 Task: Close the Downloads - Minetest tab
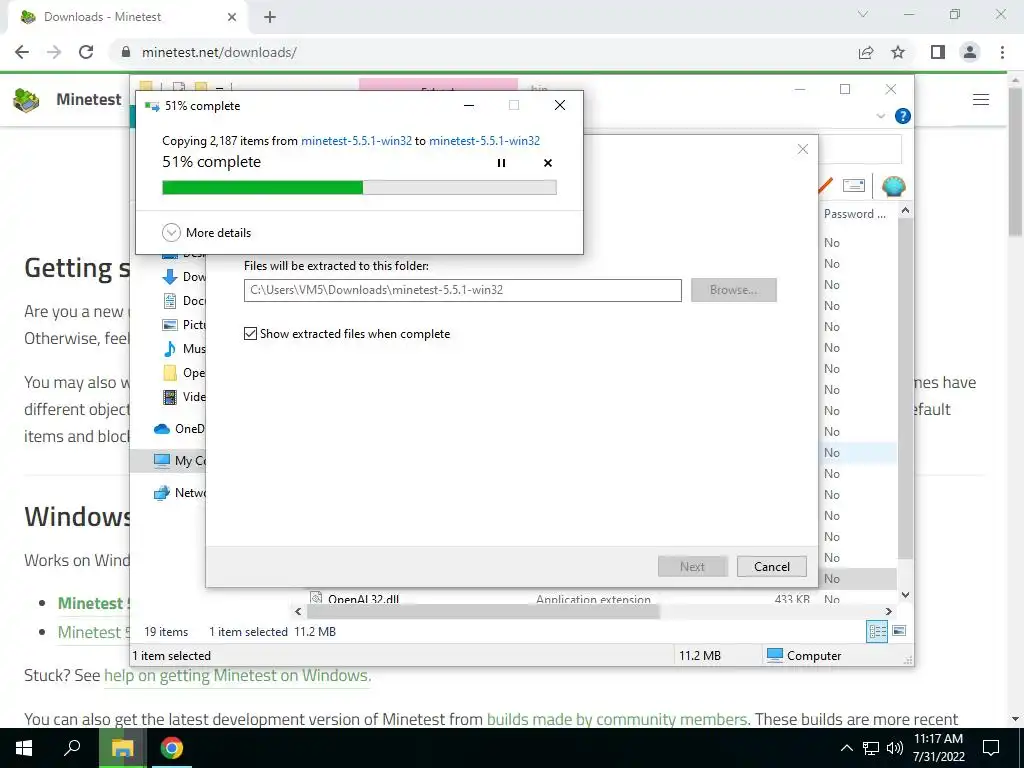[x=232, y=17]
